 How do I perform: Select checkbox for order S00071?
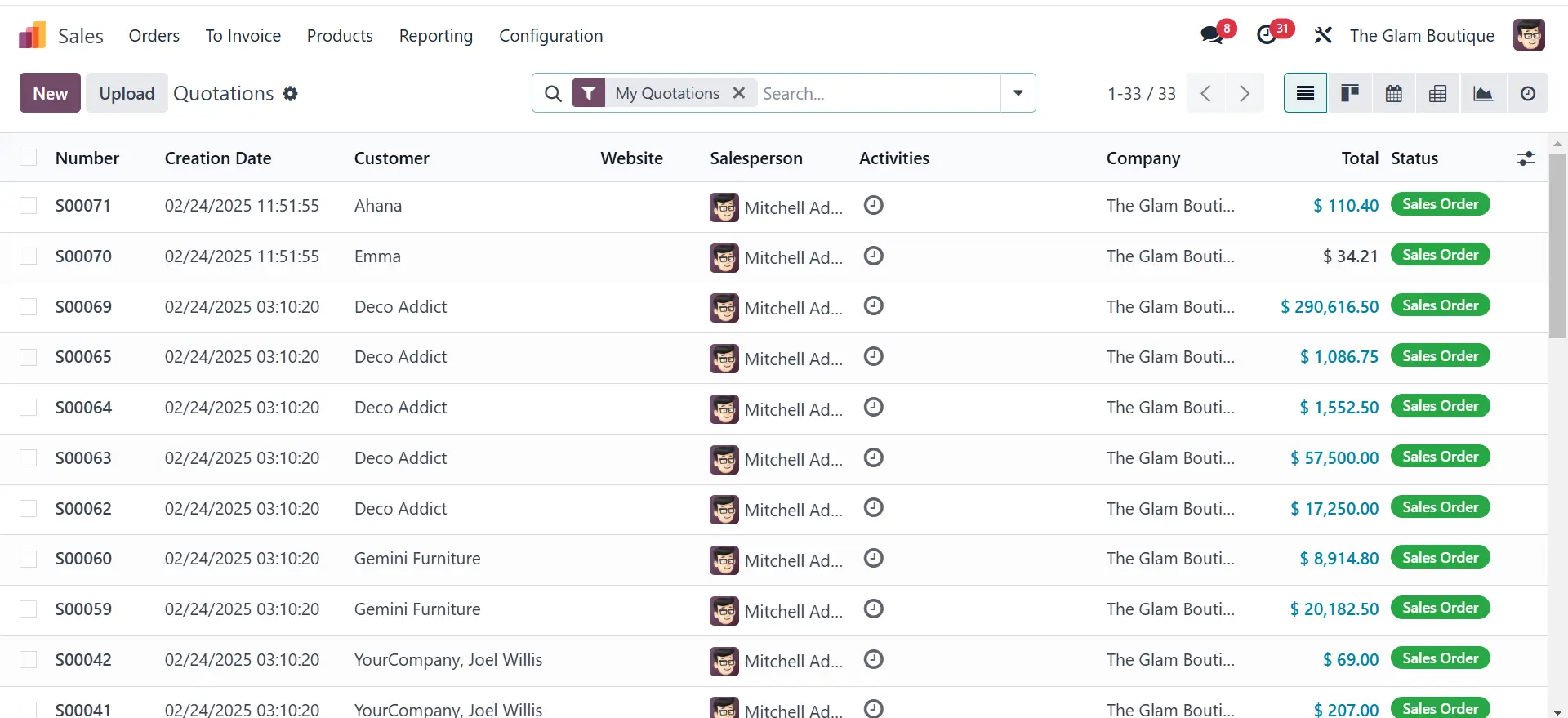coord(29,206)
